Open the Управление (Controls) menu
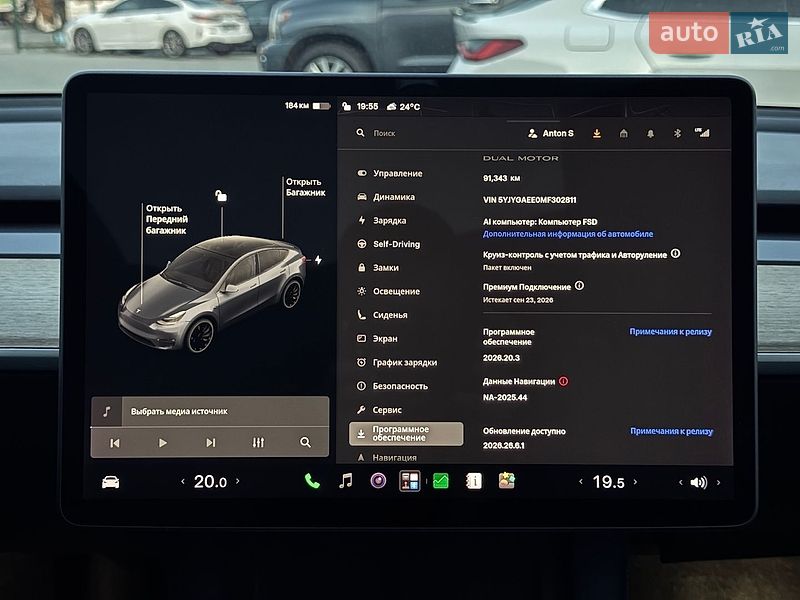The image size is (800, 600). (390, 173)
